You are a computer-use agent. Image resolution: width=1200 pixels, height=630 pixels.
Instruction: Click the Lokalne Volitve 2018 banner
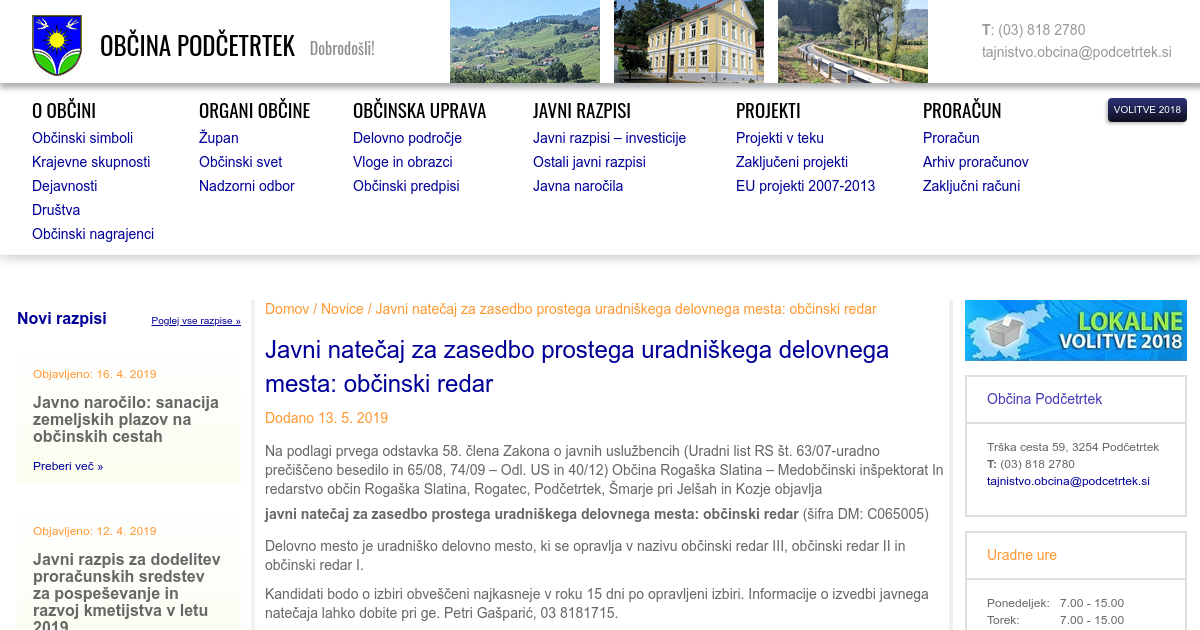click(1075, 330)
